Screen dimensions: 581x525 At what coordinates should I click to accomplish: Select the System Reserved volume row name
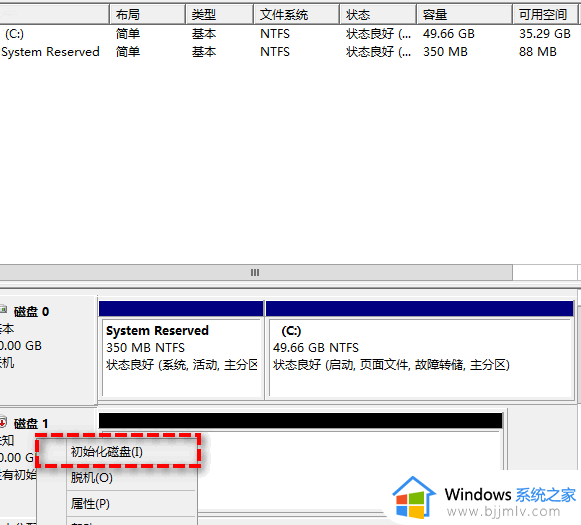pos(50,51)
